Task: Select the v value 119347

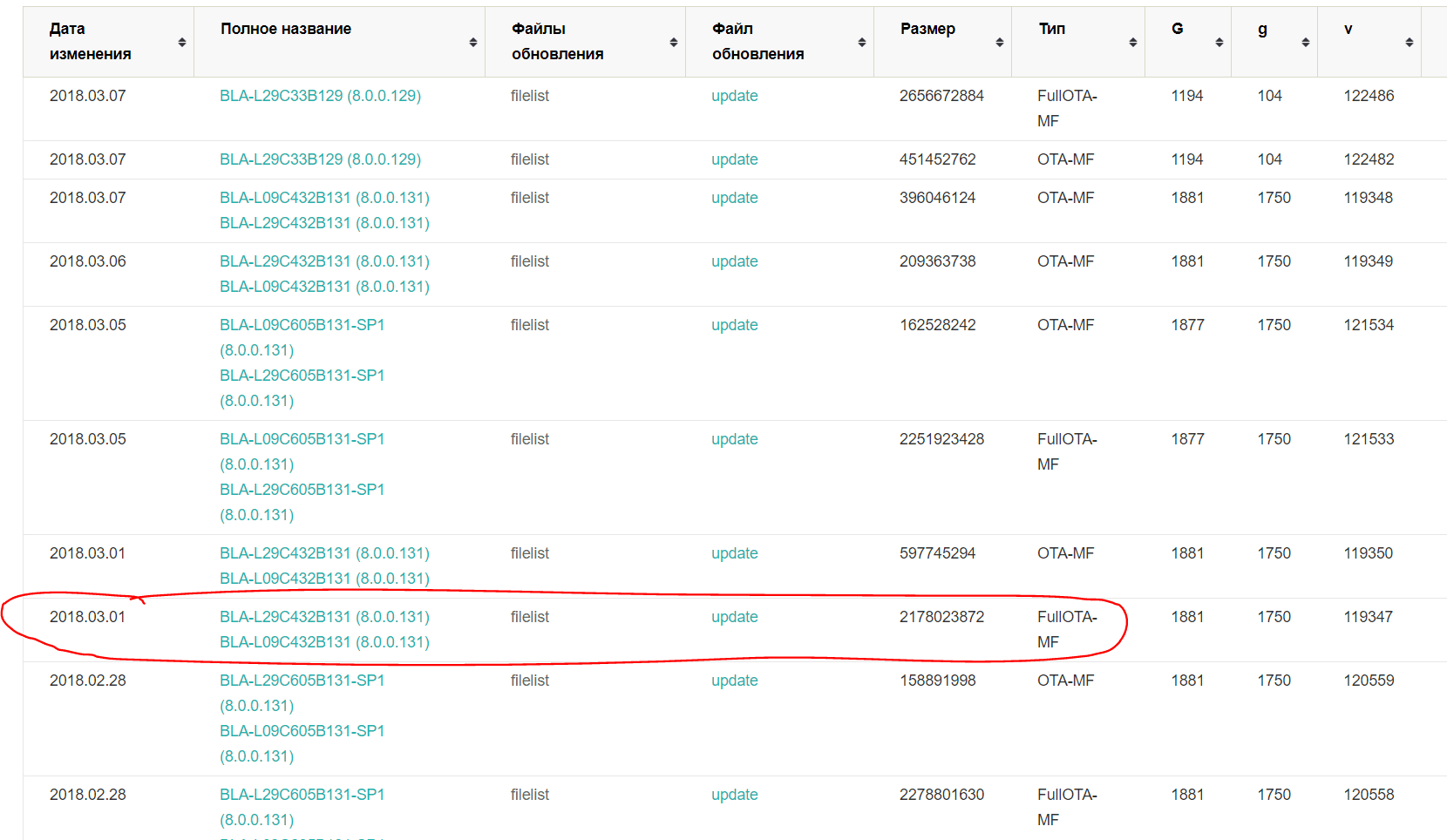Action: point(1369,617)
